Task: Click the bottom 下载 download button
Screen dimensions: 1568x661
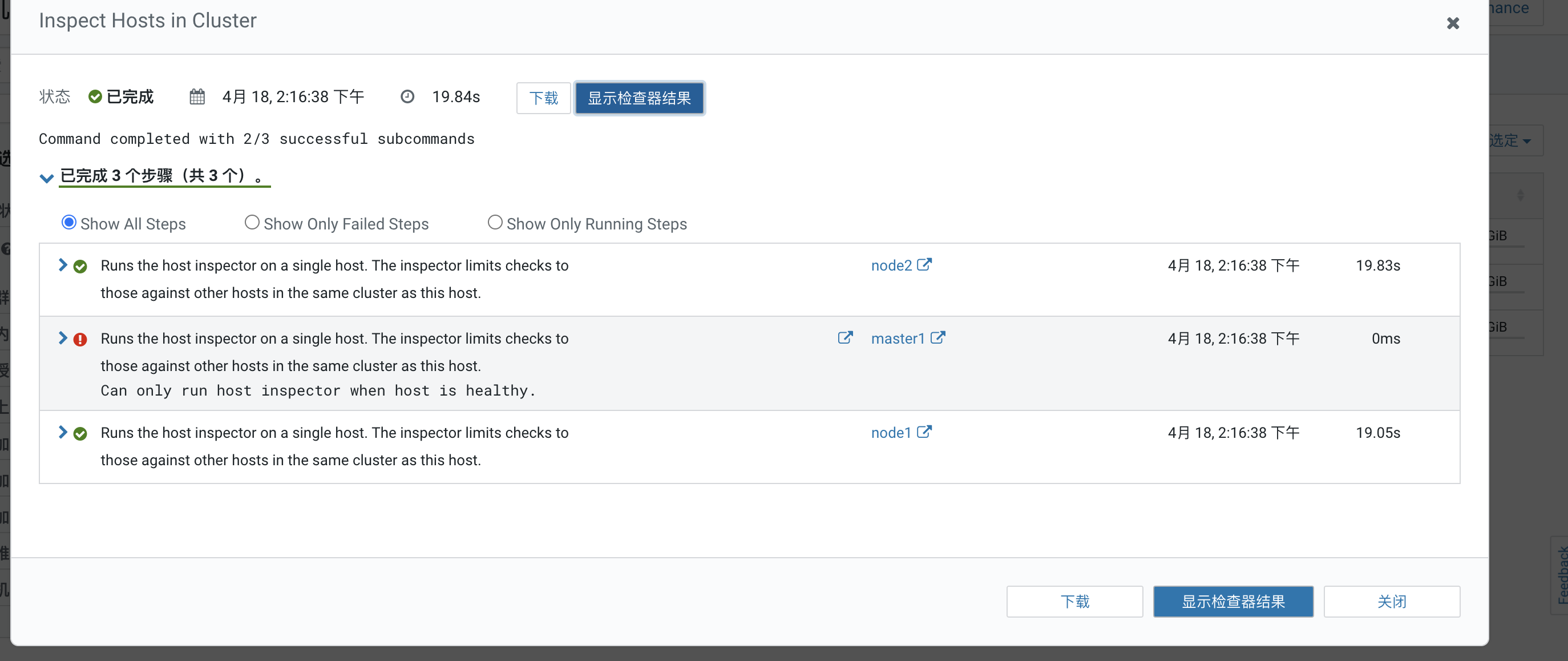Action: click(x=1074, y=602)
